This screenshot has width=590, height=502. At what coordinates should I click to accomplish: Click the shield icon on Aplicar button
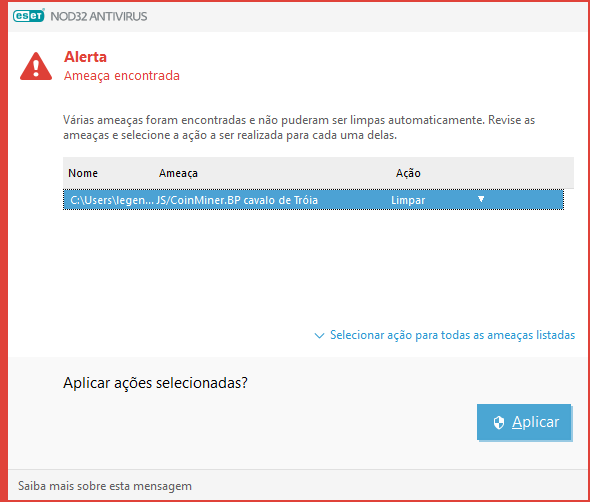tap(499, 423)
